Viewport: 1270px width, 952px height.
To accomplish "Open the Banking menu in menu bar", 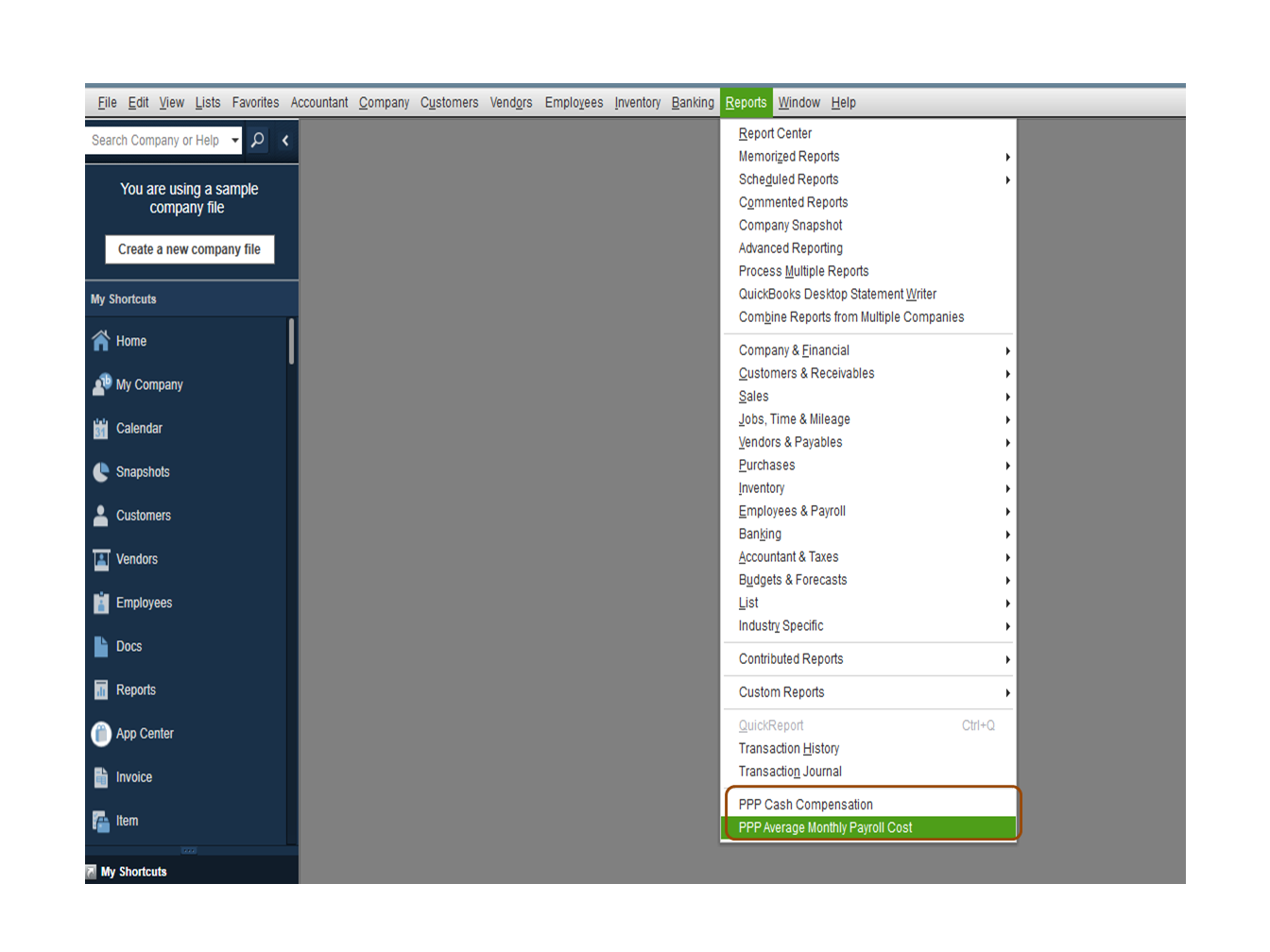I will (693, 102).
